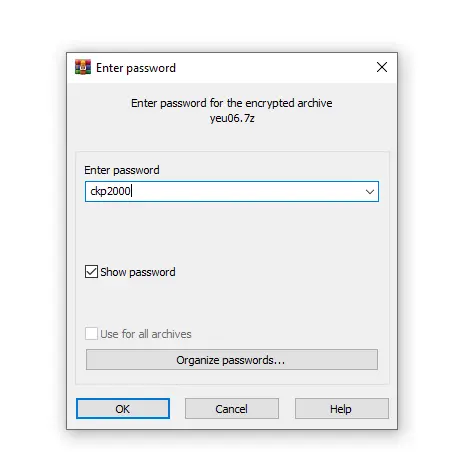Screen dimensions: 460x473
Task: Open Organize passwords dialog
Action: [232, 360]
